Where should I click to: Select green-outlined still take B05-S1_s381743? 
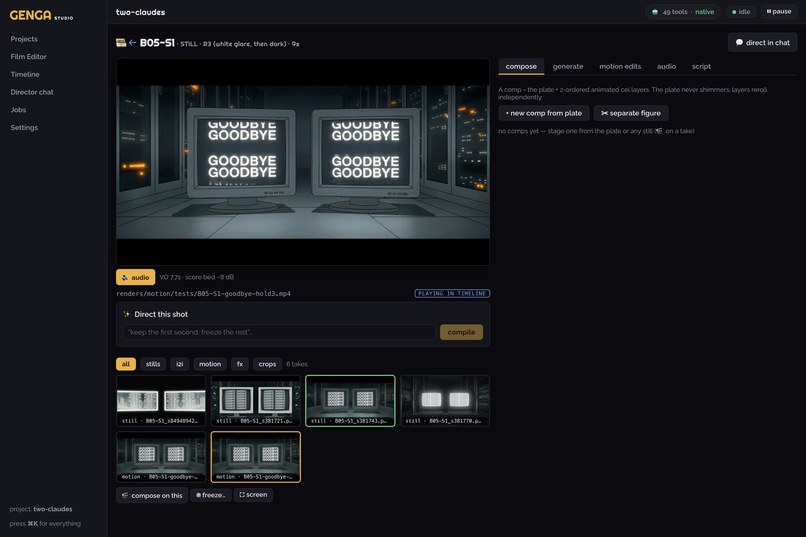(x=350, y=401)
